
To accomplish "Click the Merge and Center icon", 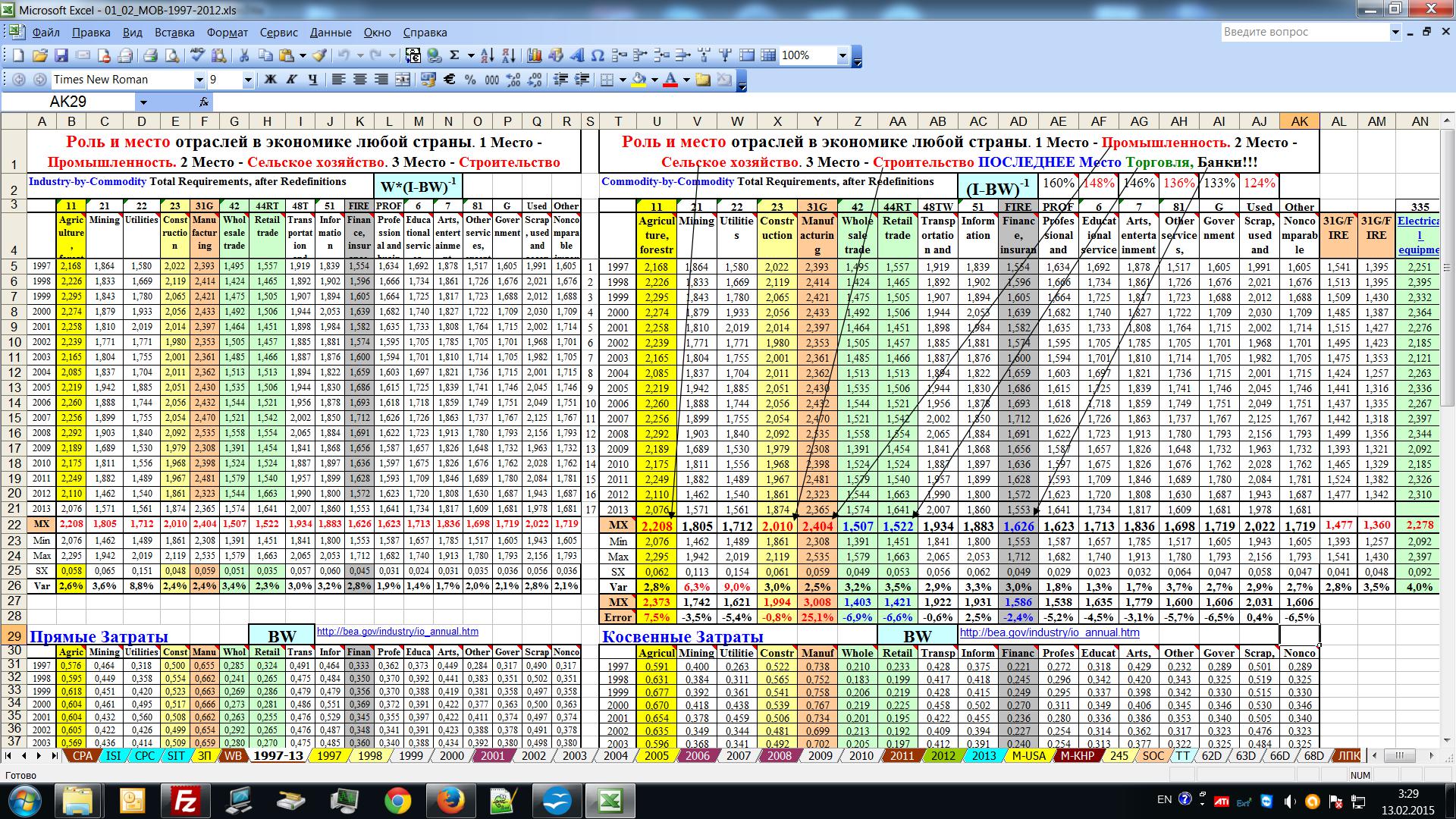I will 403,80.
